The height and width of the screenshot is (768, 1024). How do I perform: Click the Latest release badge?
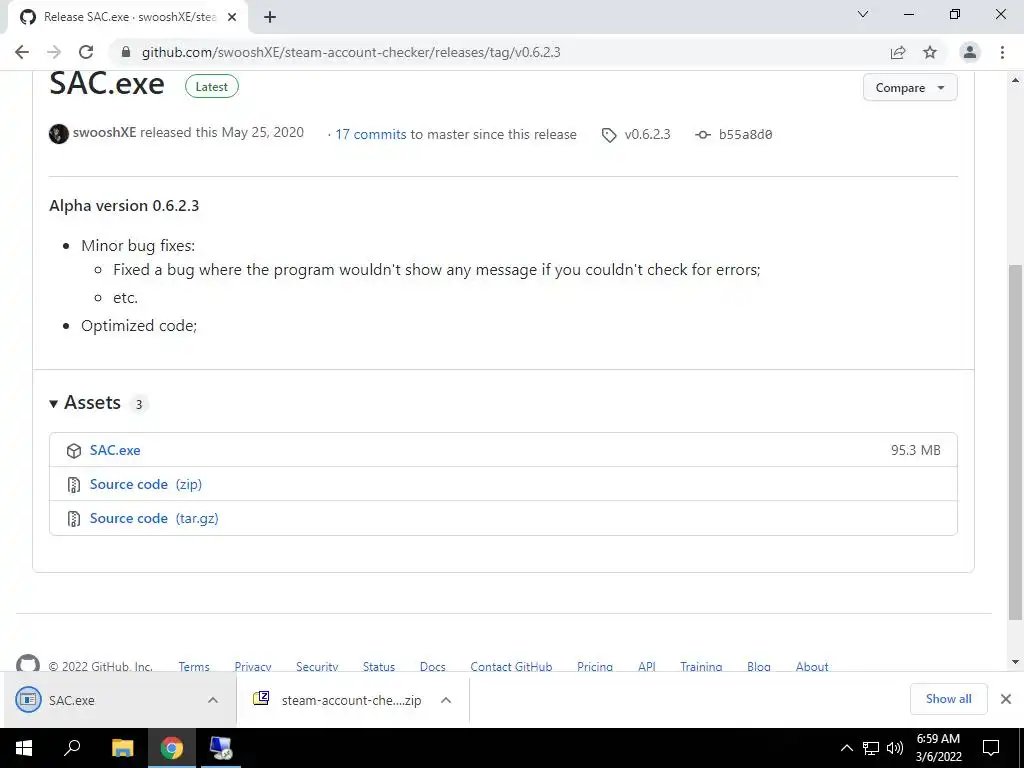212,86
